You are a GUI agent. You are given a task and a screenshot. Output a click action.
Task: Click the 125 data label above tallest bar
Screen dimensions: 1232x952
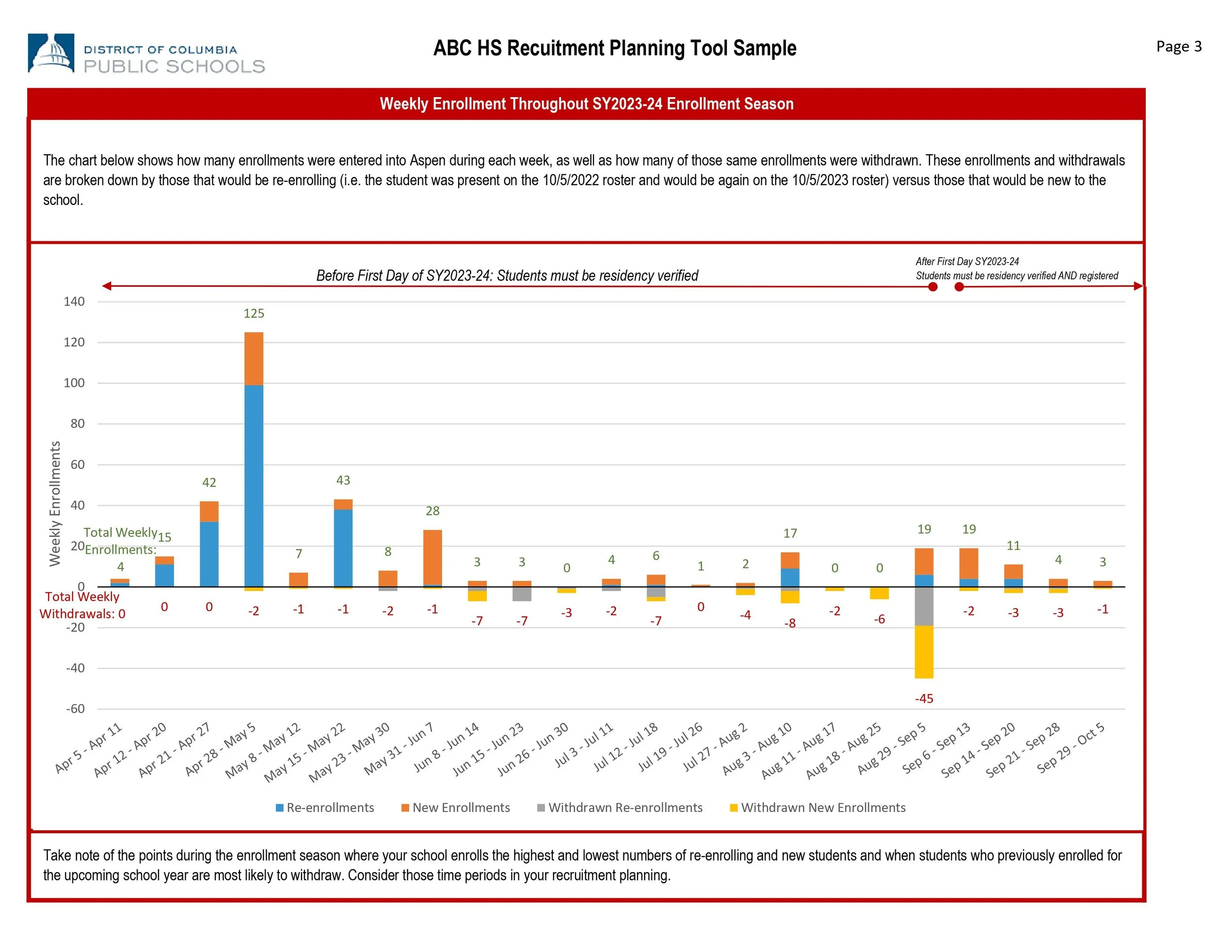tap(253, 313)
